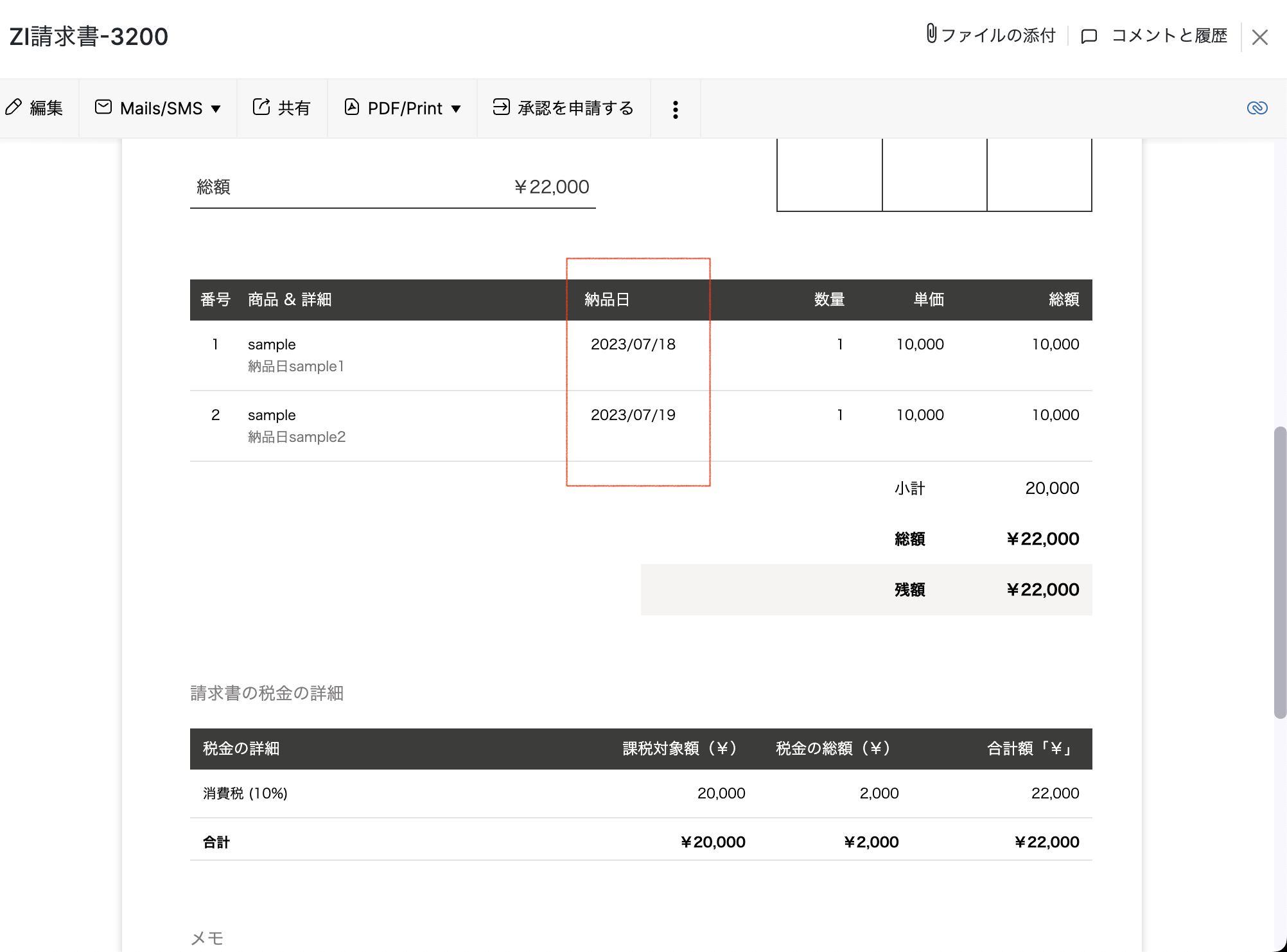Click ファイルの添付 link

(x=998, y=35)
